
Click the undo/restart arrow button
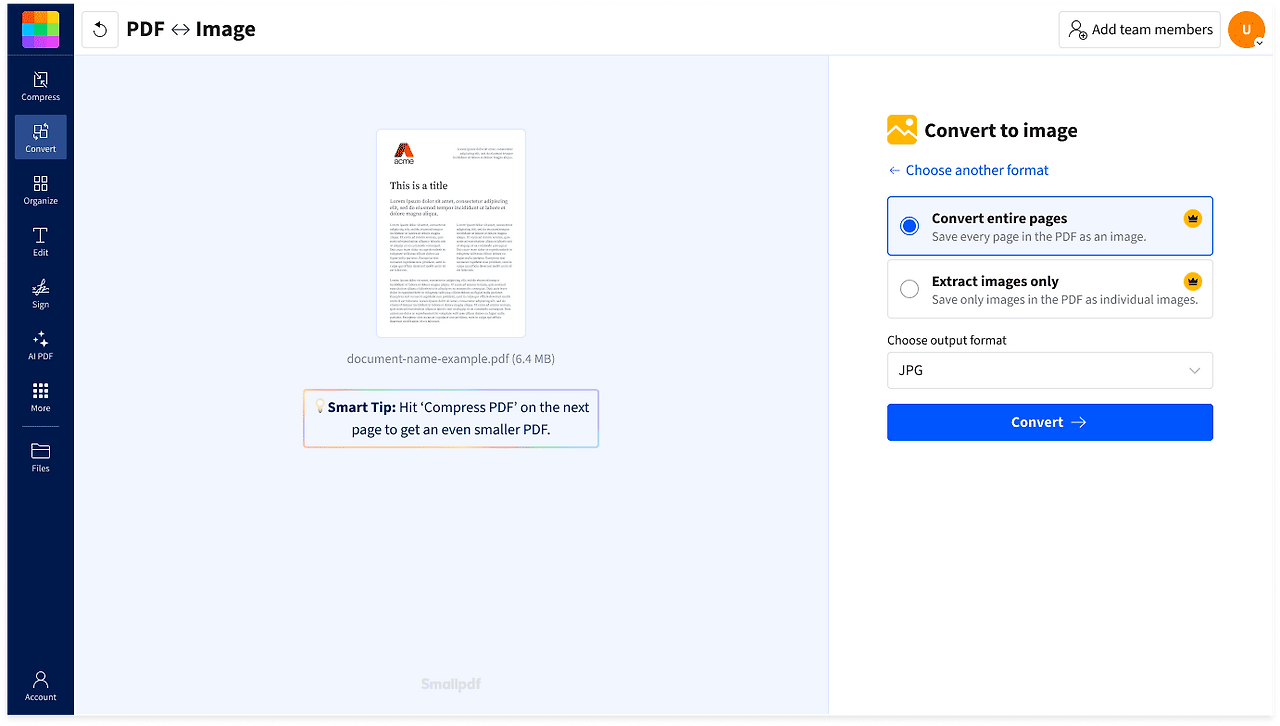click(100, 30)
